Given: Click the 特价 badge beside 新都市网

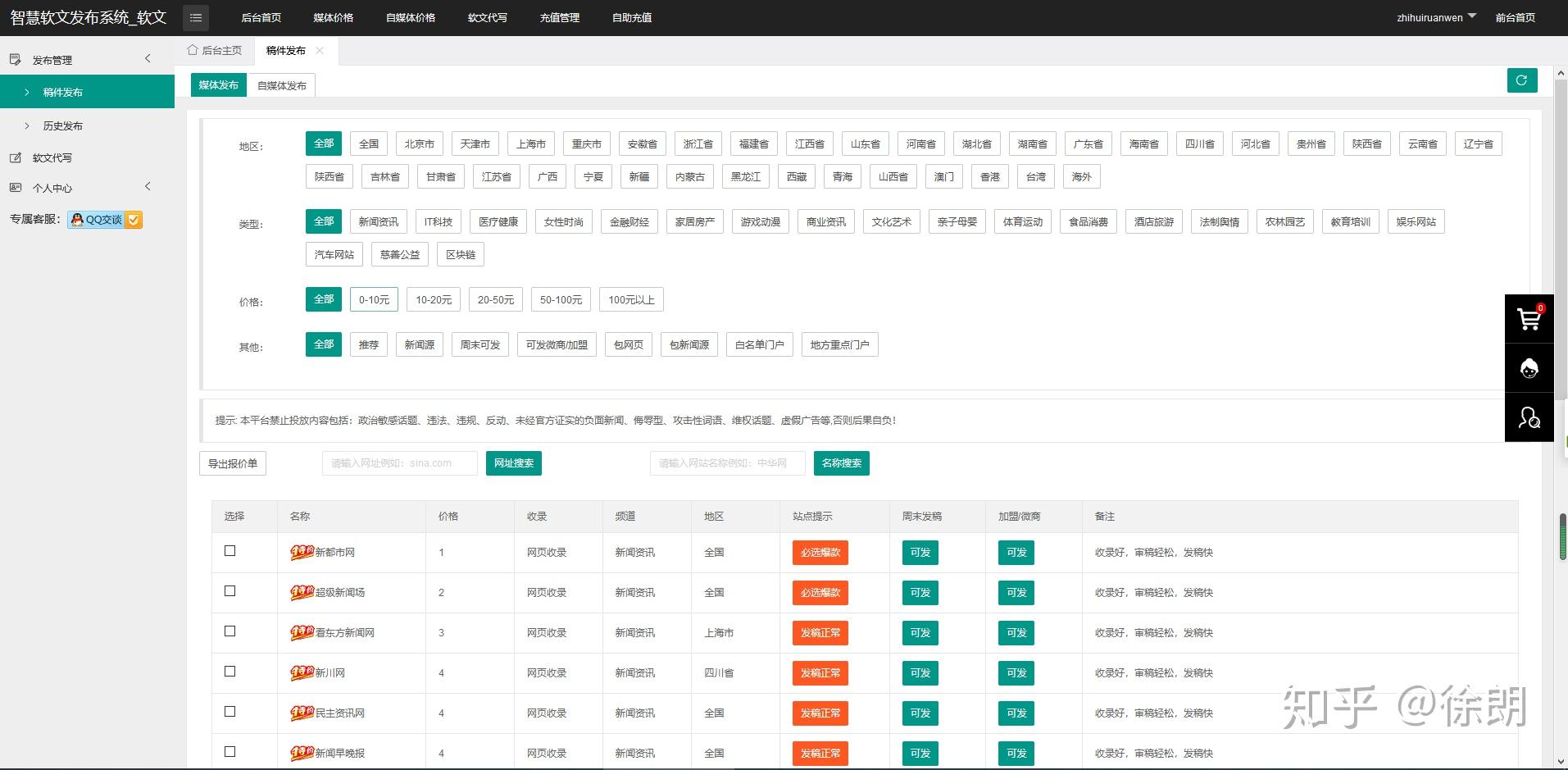Looking at the screenshot, I should click(x=302, y=552).
